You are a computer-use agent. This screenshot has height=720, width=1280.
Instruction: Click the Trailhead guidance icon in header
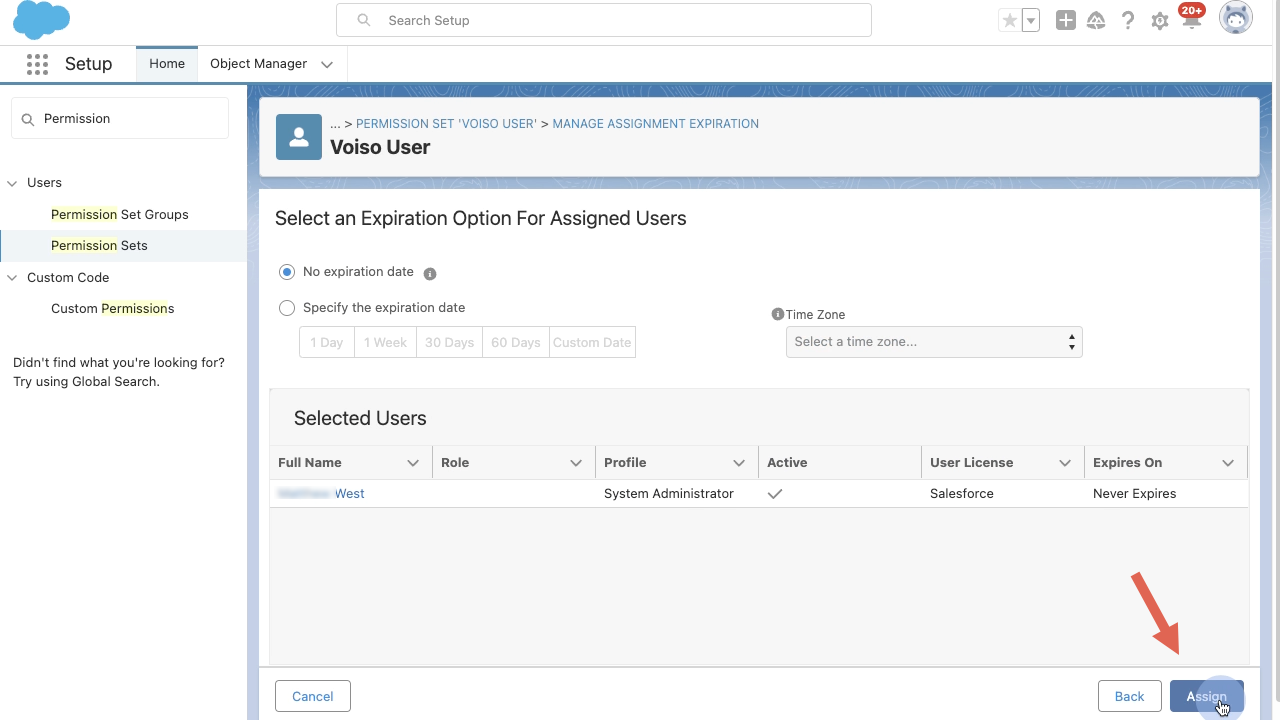click(x=1096, y=21)
